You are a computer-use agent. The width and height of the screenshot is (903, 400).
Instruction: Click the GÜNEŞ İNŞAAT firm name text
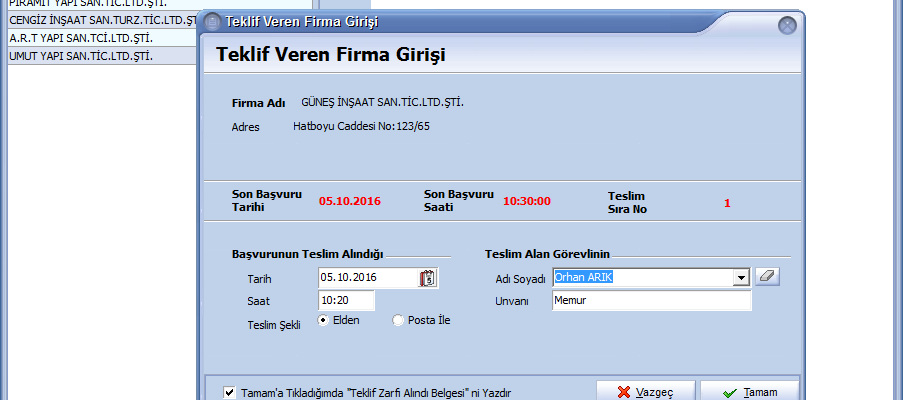tap(383, 102)
